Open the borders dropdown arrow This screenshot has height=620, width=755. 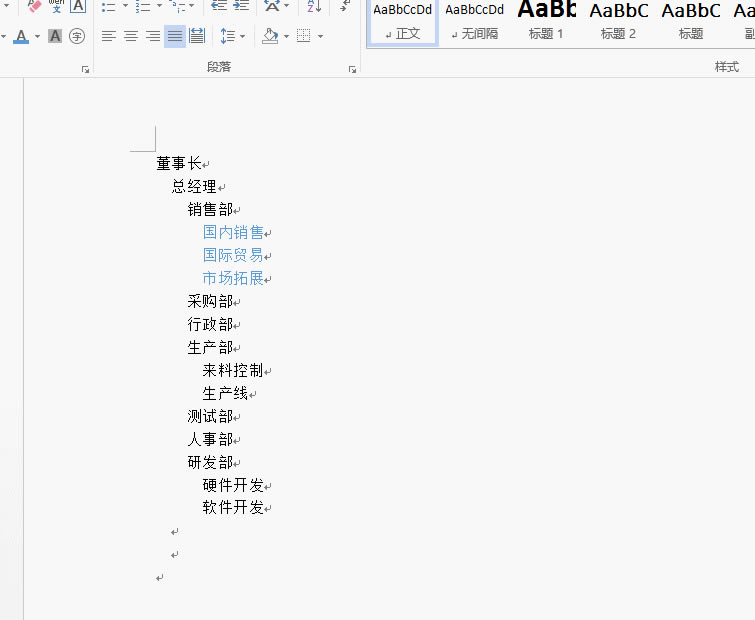320,37
